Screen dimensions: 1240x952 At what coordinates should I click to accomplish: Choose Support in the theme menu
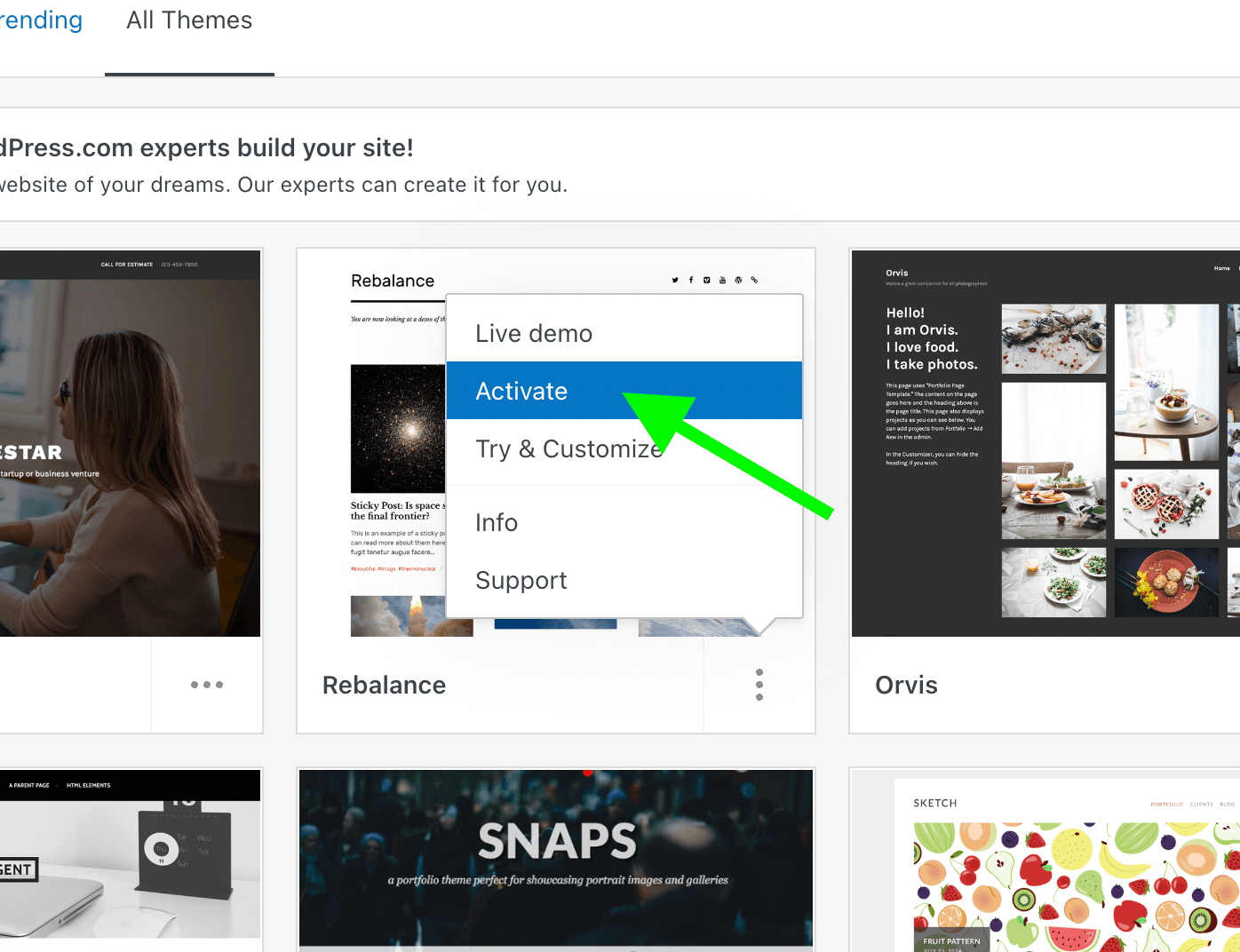click(x=521, y=581)
